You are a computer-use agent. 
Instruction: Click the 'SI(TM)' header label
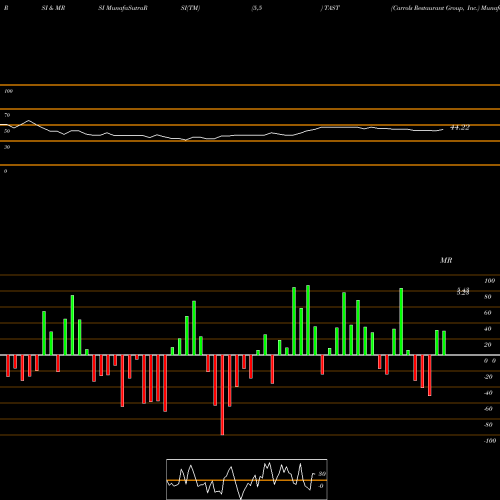pyautogui.click(x=190, y=8)
